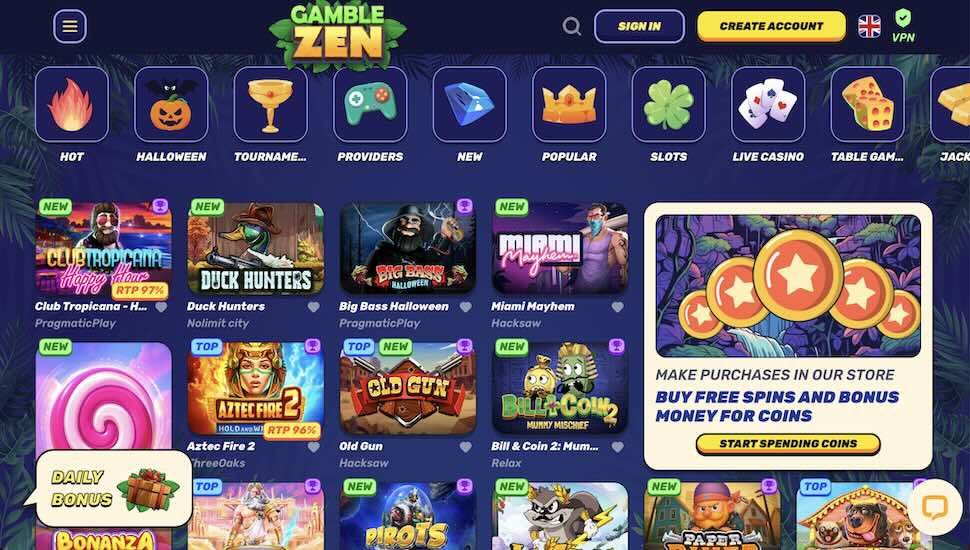The image size is (970, 550).
Task: Select the Popular crown category
Action: tap(569, 105)
